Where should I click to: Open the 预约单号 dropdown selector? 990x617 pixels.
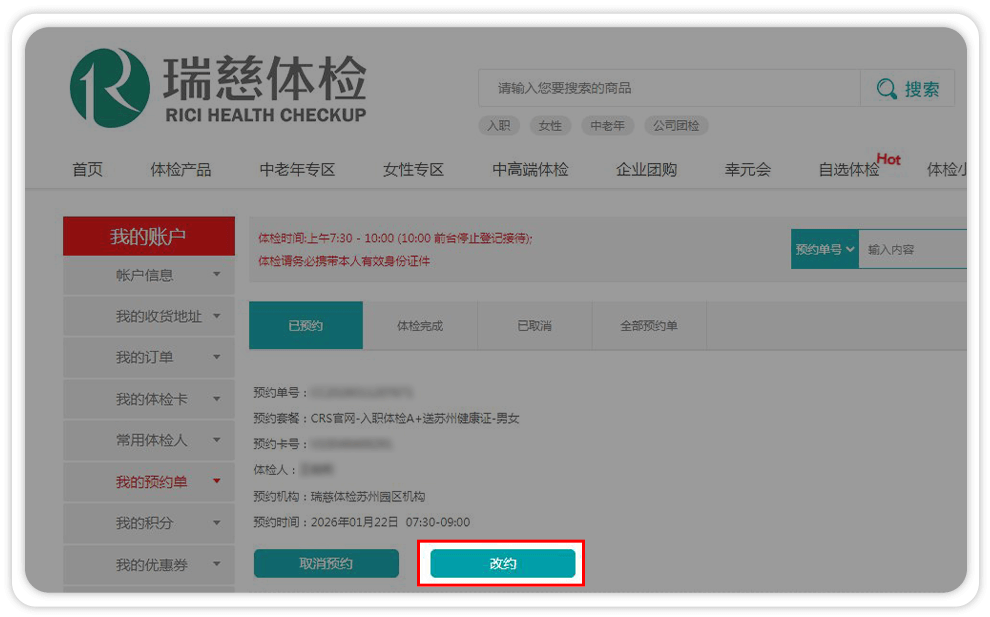point(825,249)
